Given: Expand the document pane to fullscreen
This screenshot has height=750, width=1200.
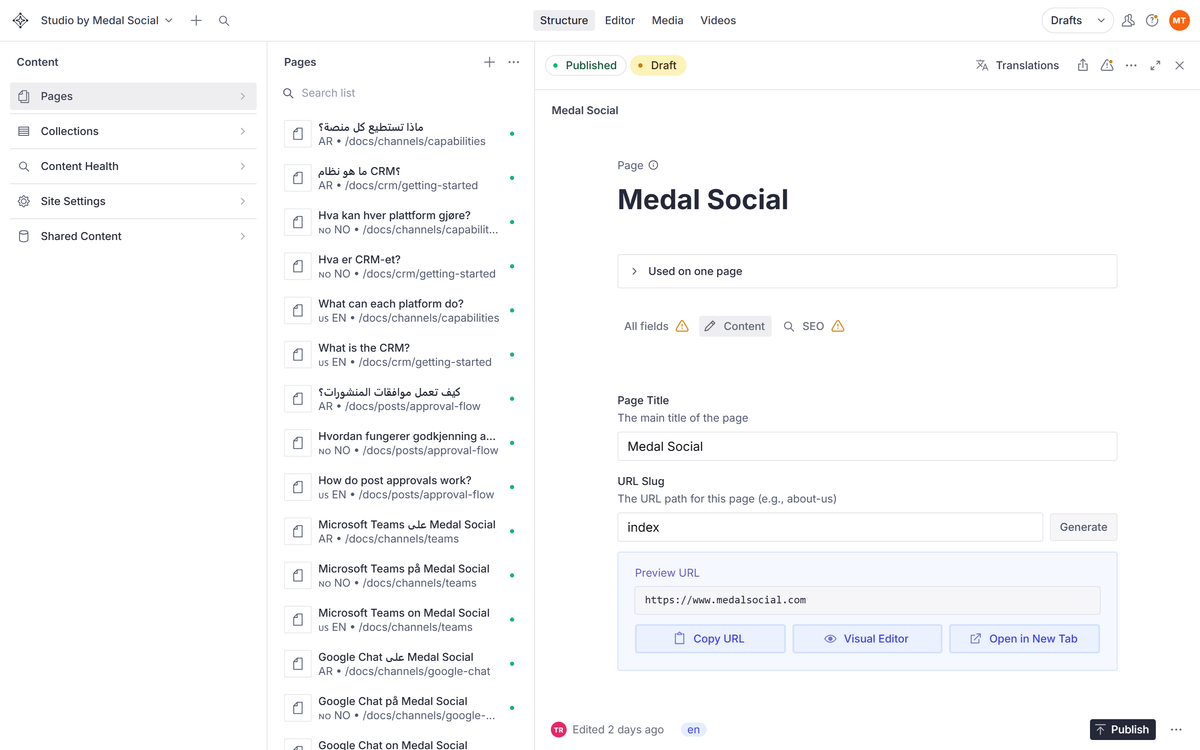Looking at the screenshot, I should click(1155, 65).
